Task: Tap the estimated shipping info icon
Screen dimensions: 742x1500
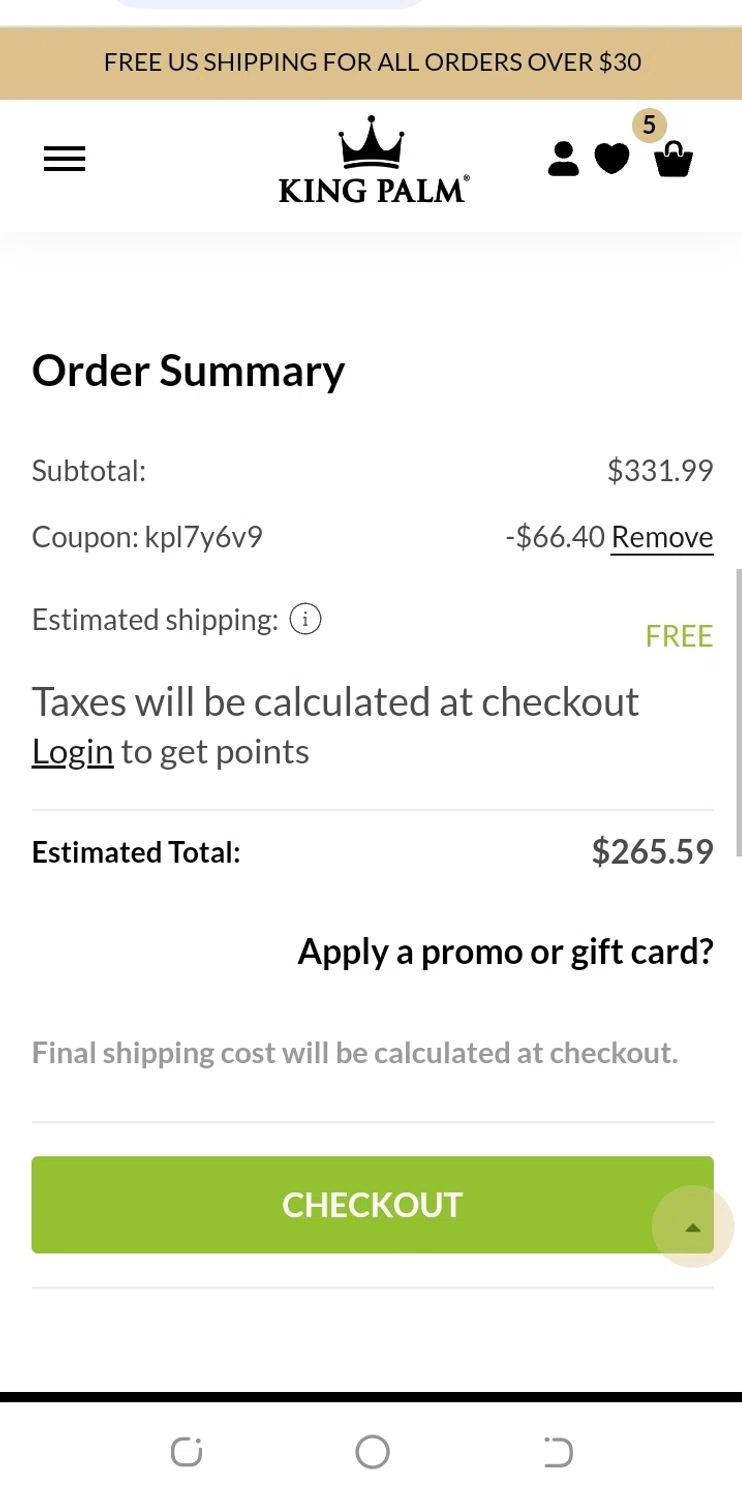Action: 305,620
